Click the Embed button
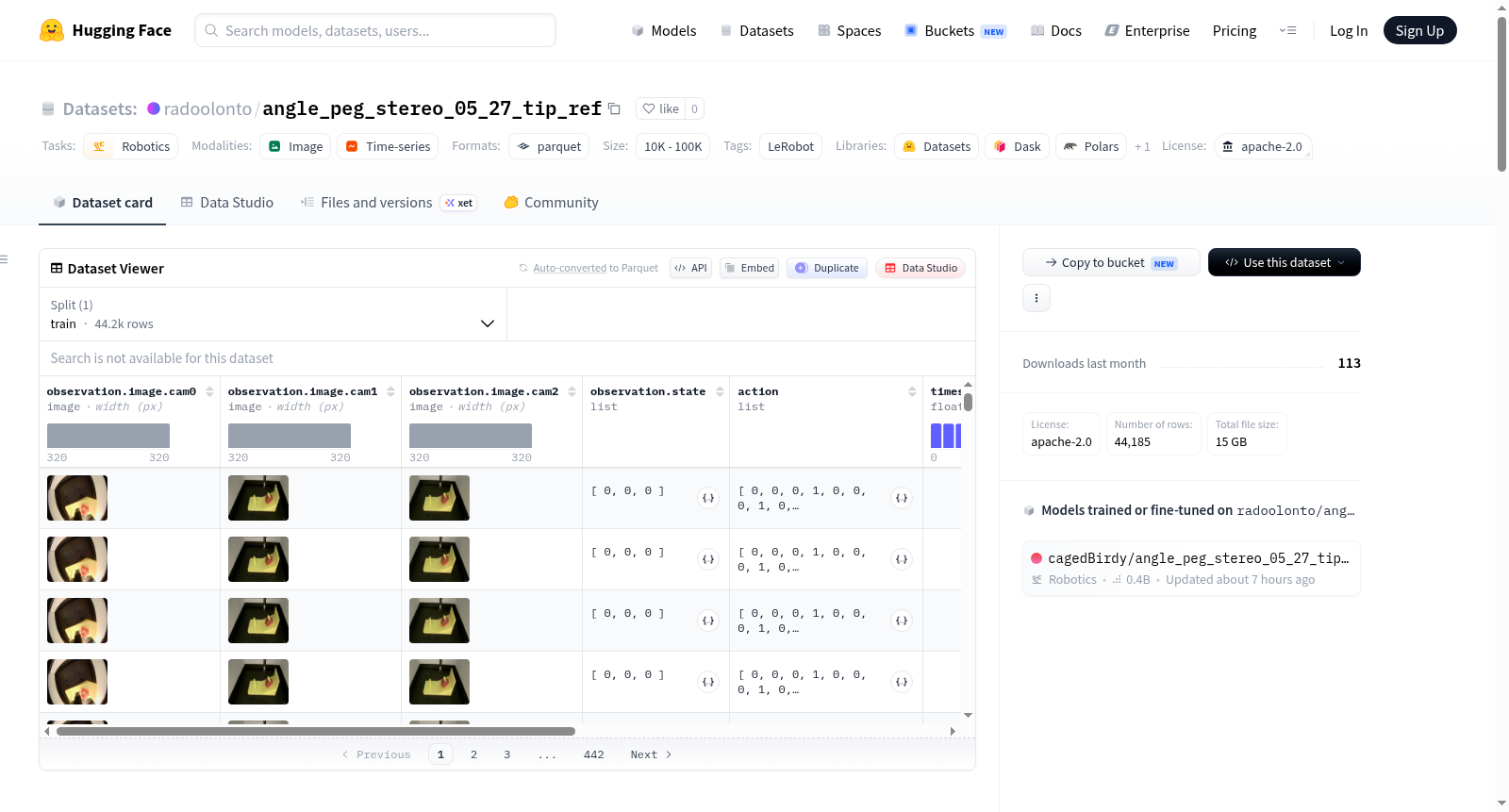This screenshot has height=812, width=1509. coord(749,268)
